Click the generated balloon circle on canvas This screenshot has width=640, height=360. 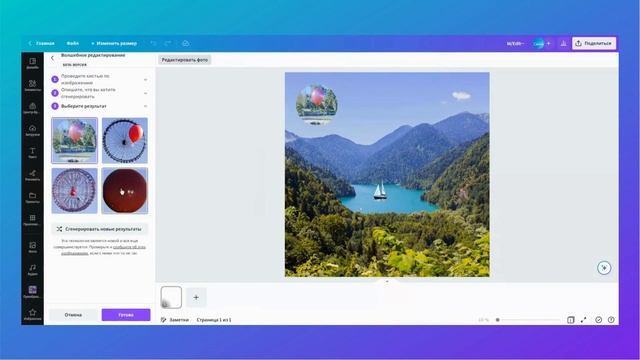coord(316,104)
